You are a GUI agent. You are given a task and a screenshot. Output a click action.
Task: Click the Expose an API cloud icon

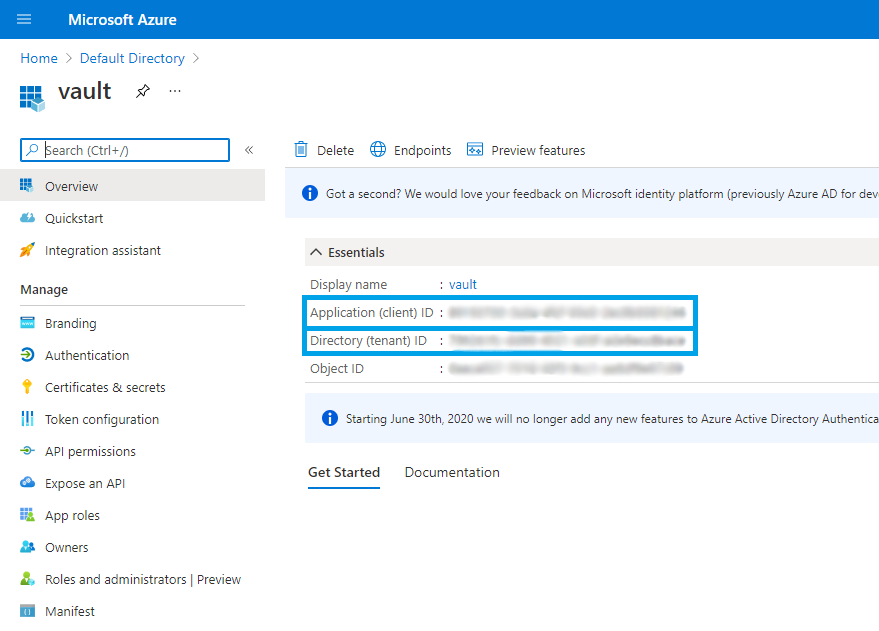(x=27, y=482)
